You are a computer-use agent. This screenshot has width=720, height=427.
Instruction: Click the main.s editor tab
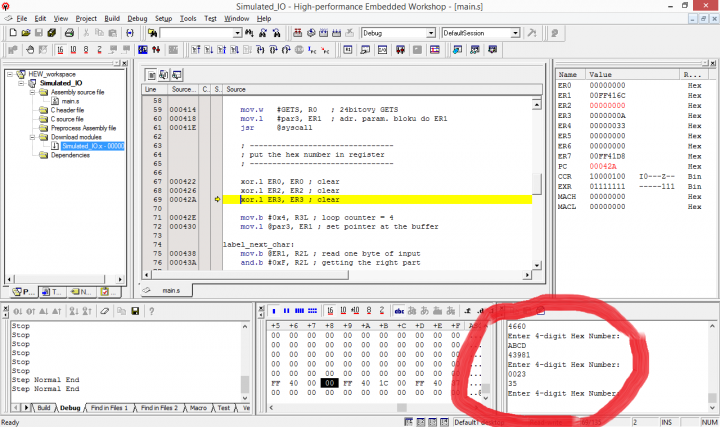point(171,290)
